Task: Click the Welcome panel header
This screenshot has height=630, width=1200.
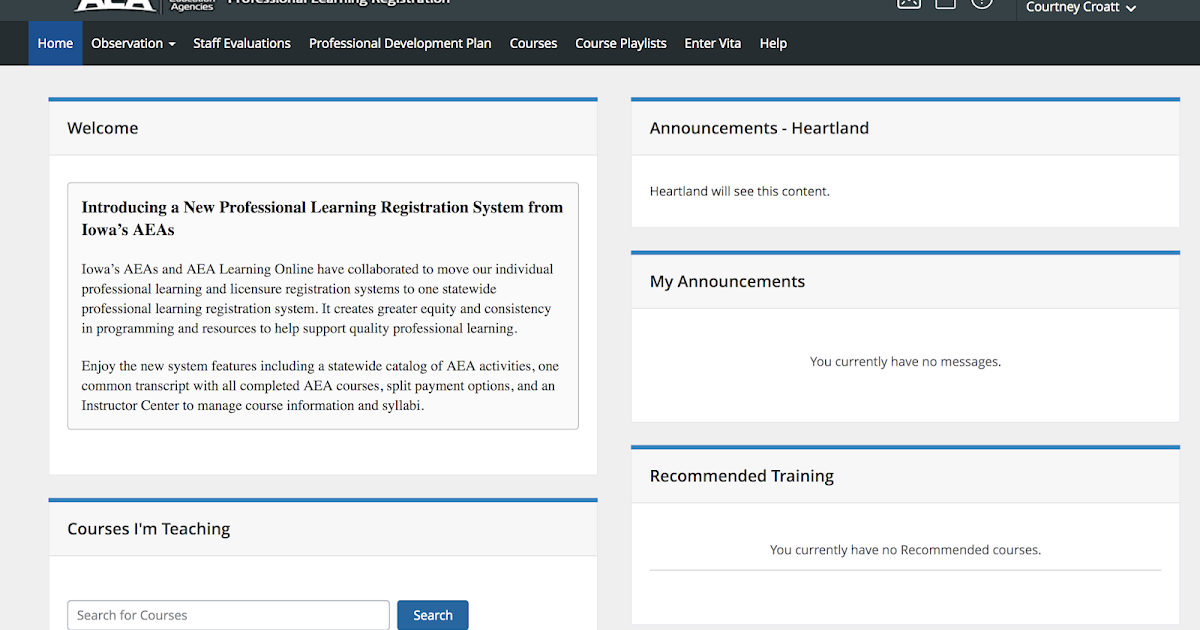Action: [102, 128]
